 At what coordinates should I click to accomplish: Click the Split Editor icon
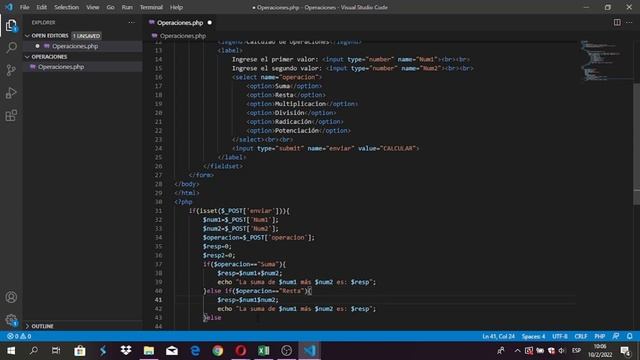click(x=617, y=22)
